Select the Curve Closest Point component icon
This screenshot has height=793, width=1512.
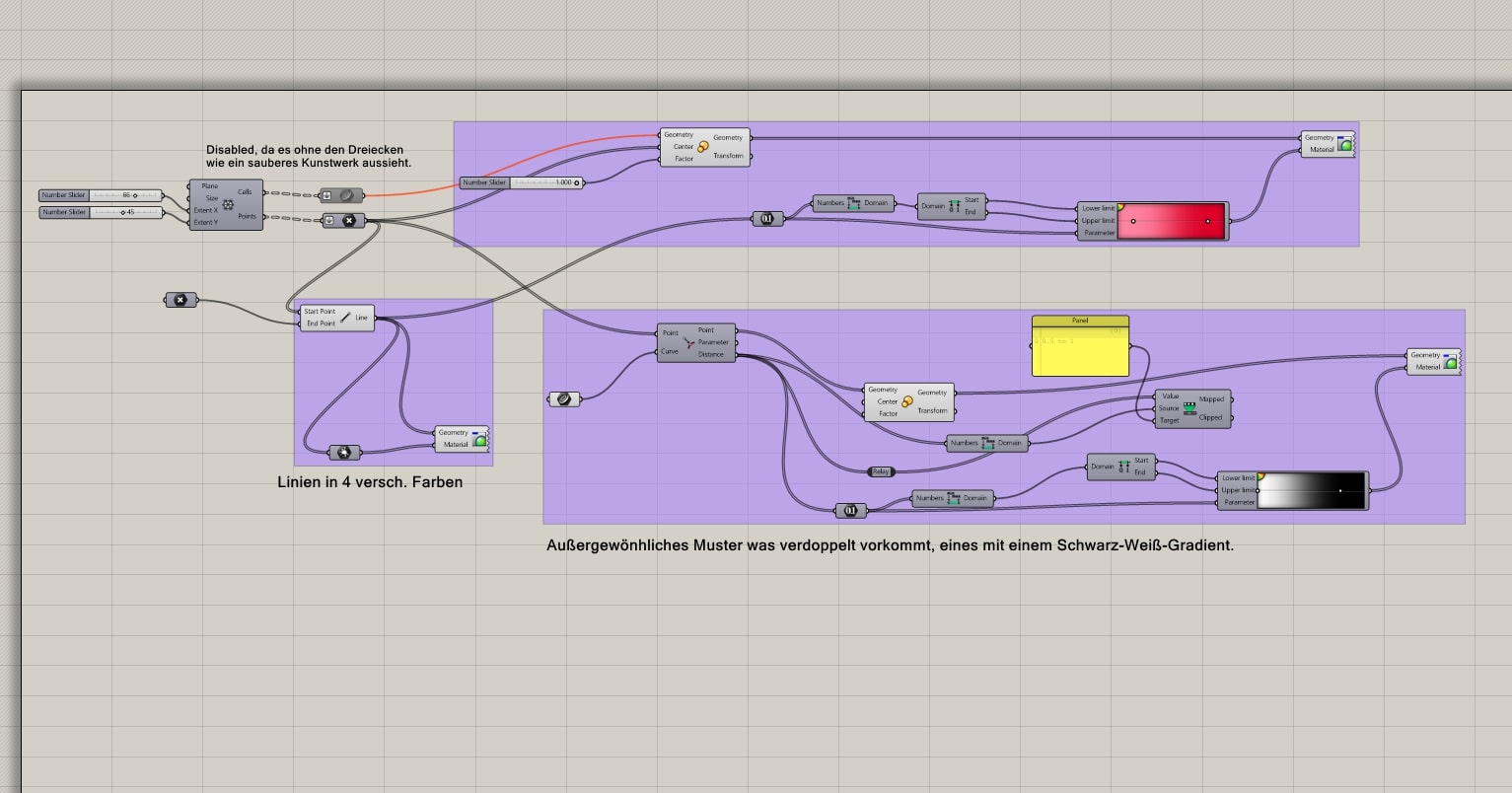[x=687, y=342]
